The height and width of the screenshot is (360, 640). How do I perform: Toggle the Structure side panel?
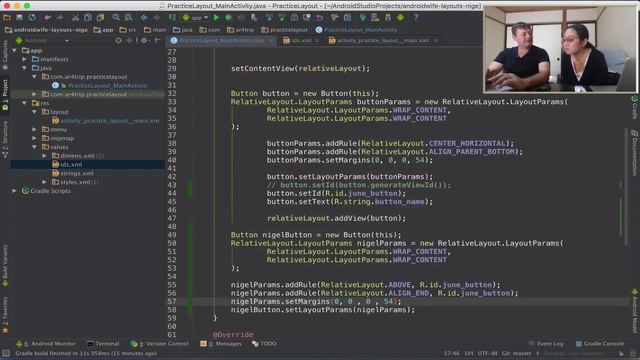[5, 140]
